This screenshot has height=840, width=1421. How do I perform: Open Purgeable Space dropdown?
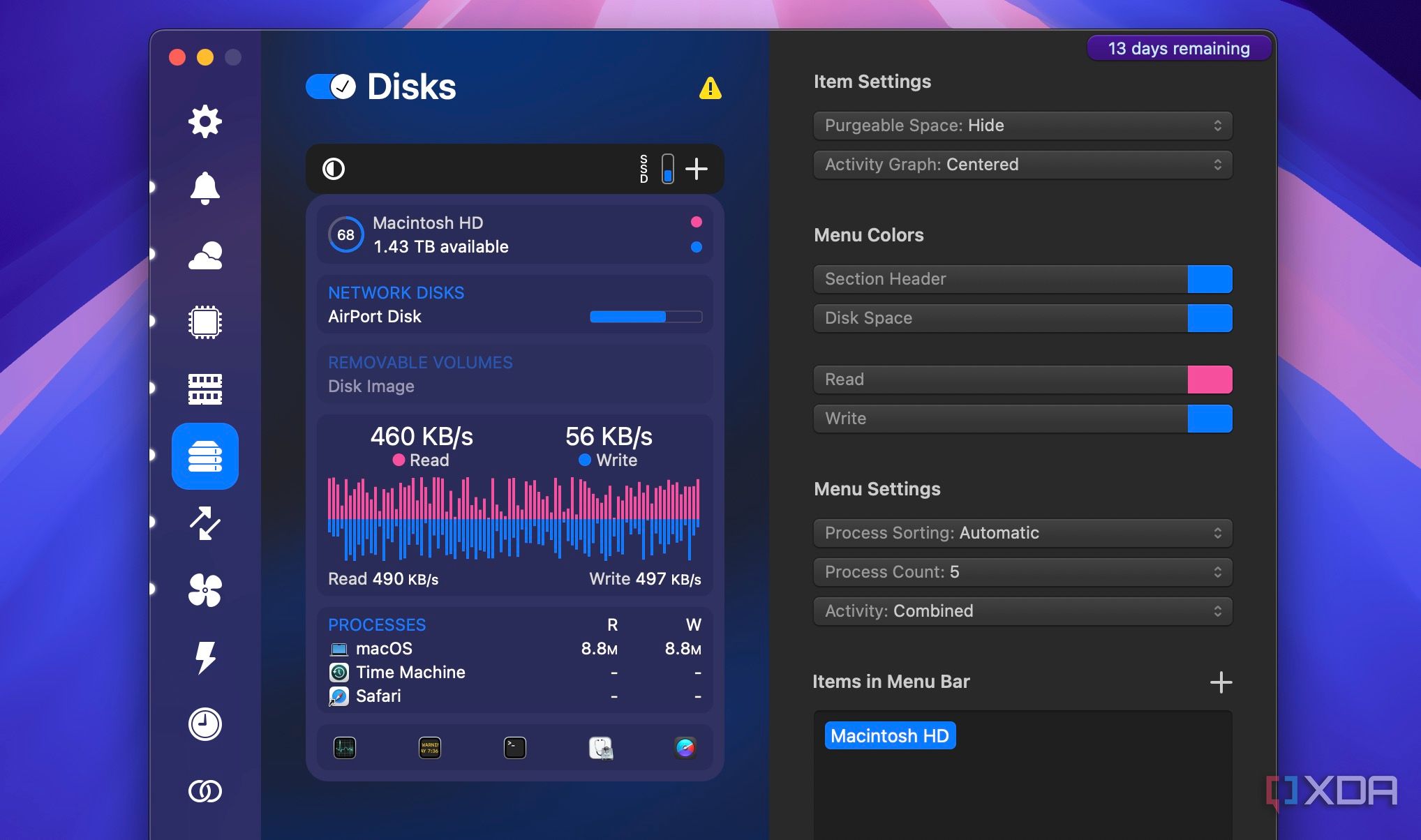pyautogui.click(x=1022, y=126)
